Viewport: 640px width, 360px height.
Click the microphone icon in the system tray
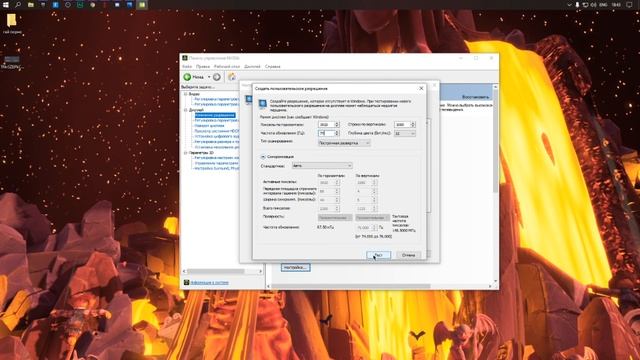[x=577, y=4]
